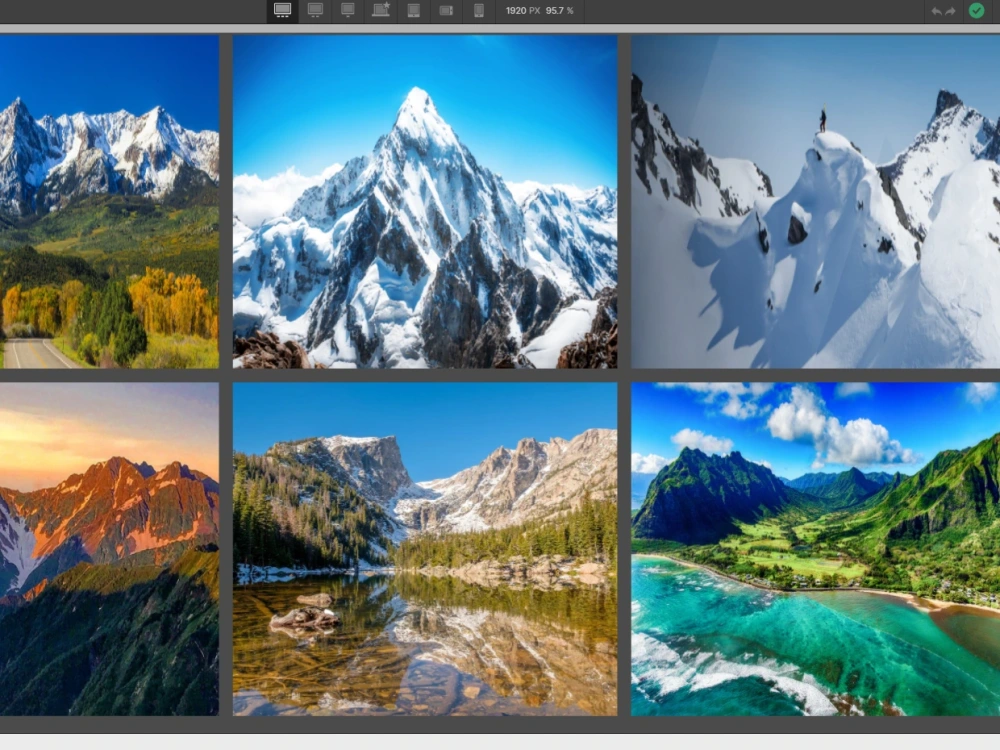The height and width of the screenshot is (750, 1000).
Task: Switch to landscape tablet preview
Action: 447,11
